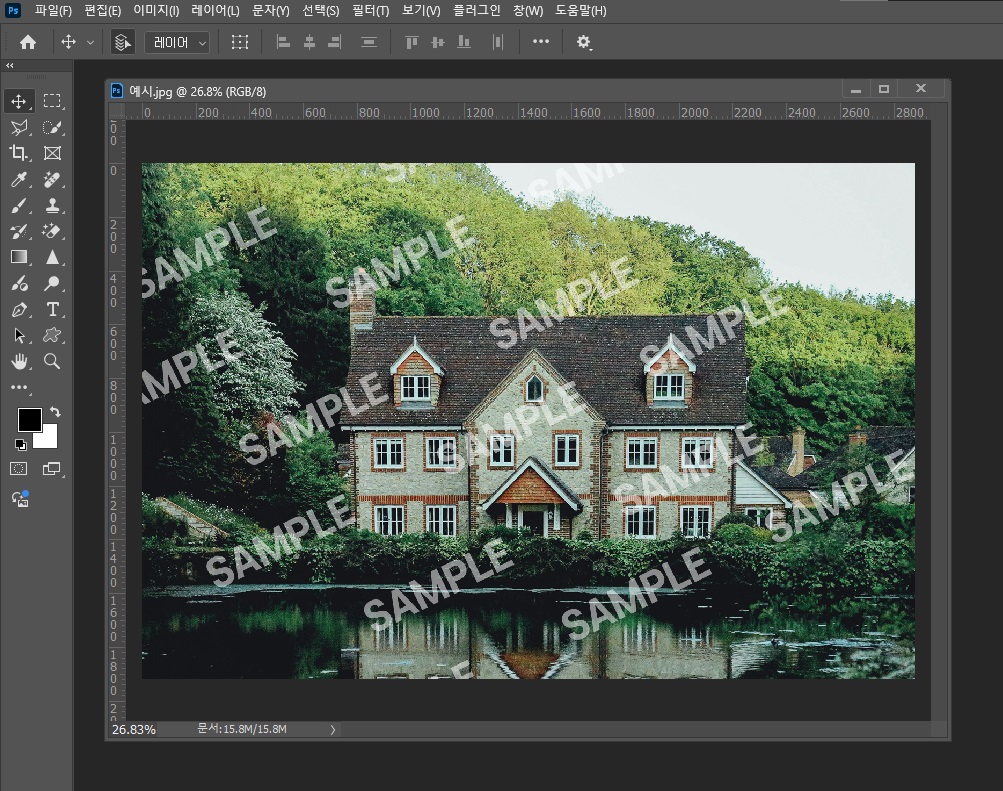This screenshot has width=1003, height=791.
Task: Click the 예시.jpg document title bar
Action: (473, 91)
